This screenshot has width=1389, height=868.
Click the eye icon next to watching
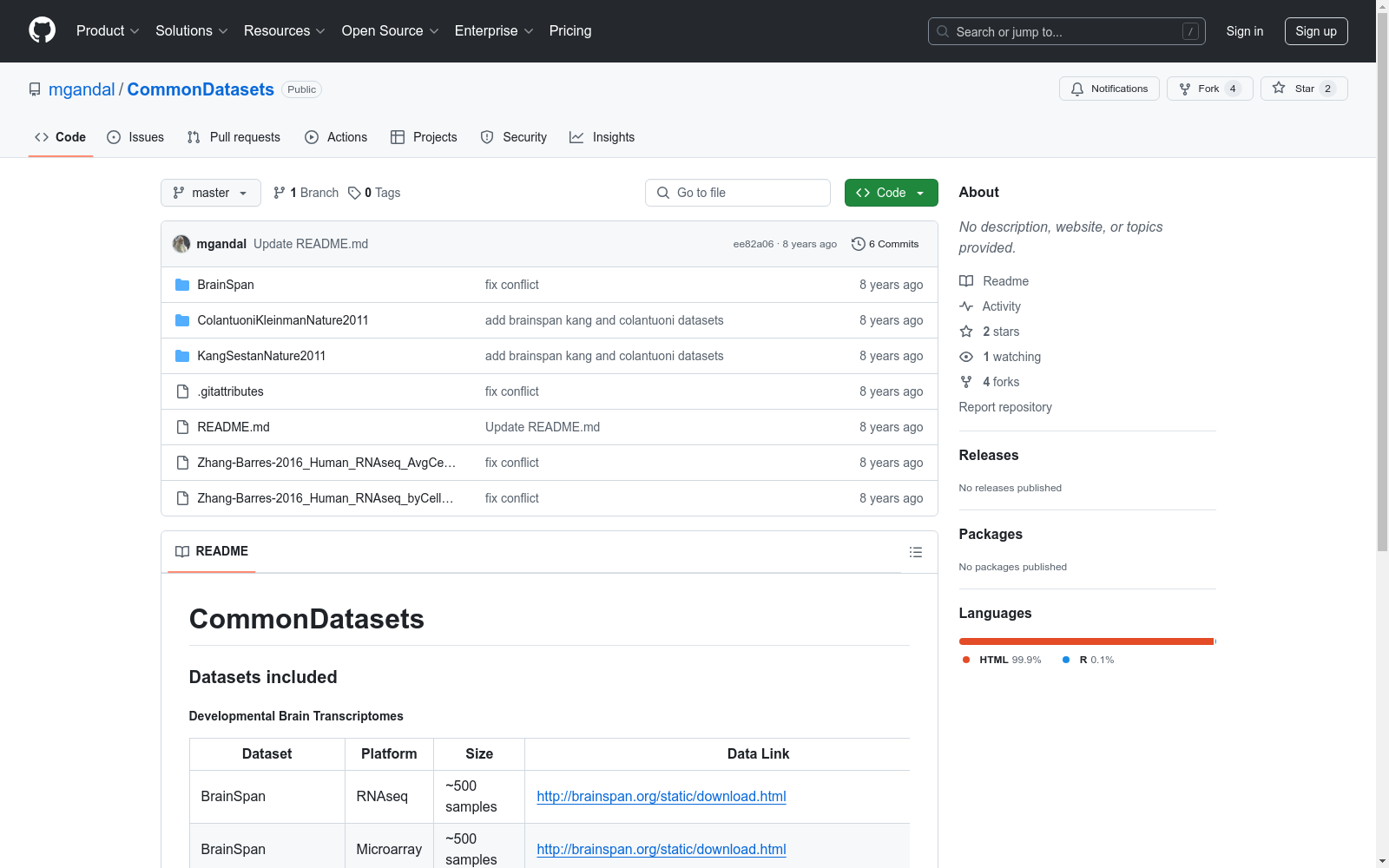pos(966,357)
